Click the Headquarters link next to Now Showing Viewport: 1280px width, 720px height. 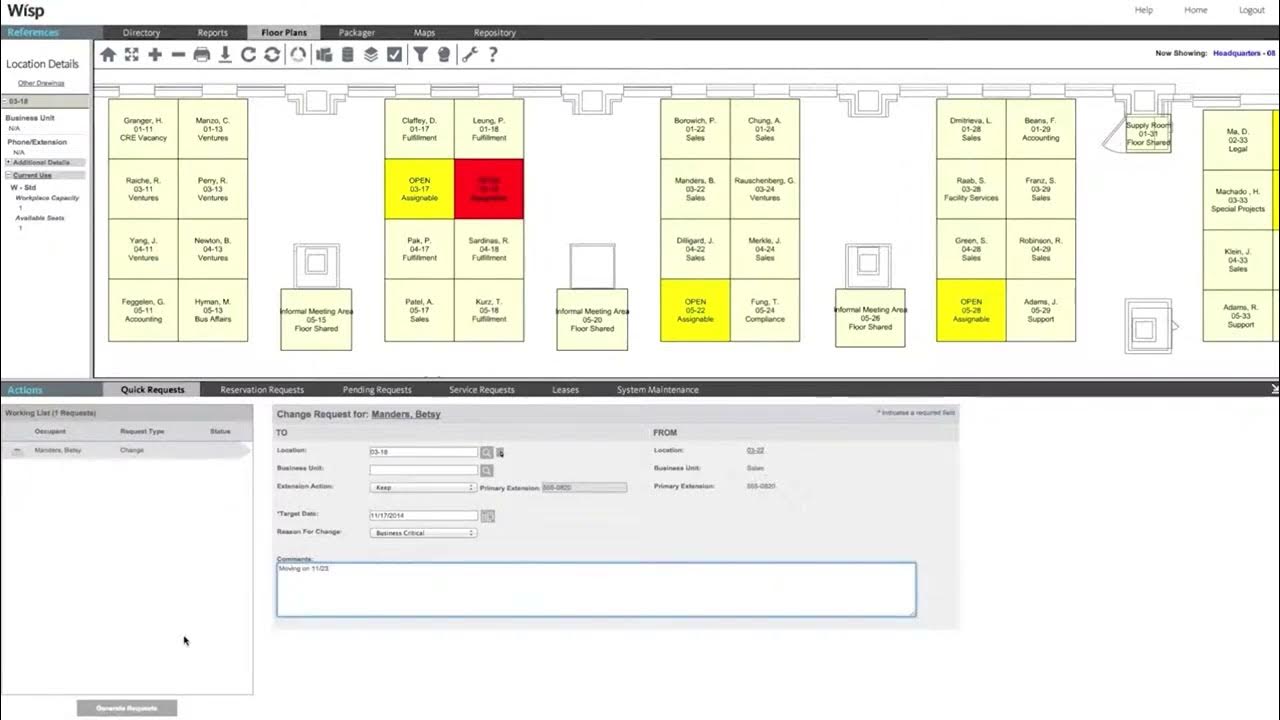(1245, 53)
